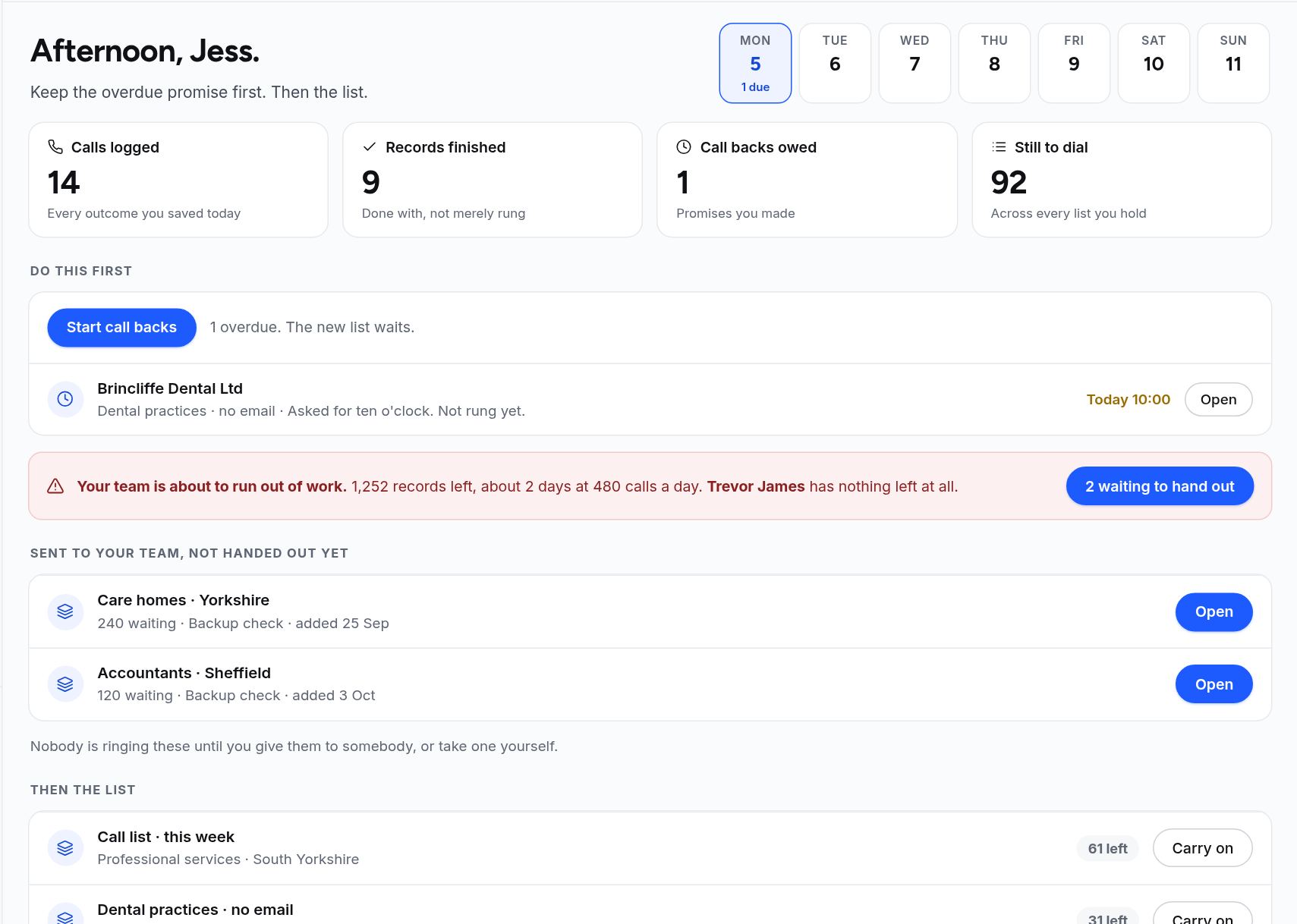The width and height of the screenshot is (1297, 924).
Task: Open the Brincliffe Dental Ltd call back
Action: click(1218, 400)
